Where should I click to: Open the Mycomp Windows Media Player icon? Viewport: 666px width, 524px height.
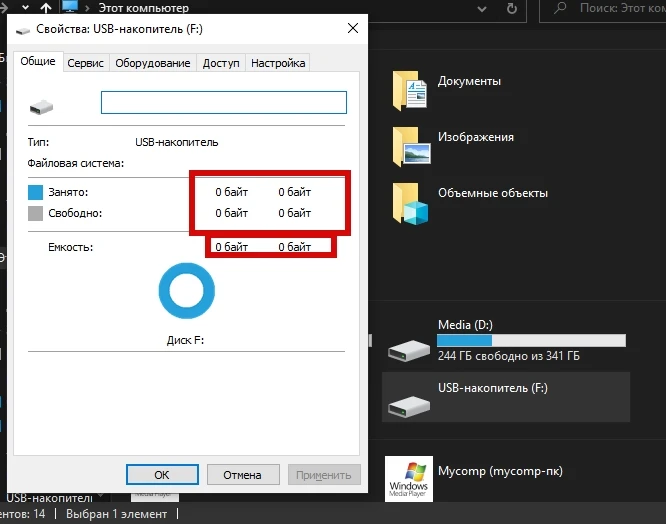coord(409,479)
